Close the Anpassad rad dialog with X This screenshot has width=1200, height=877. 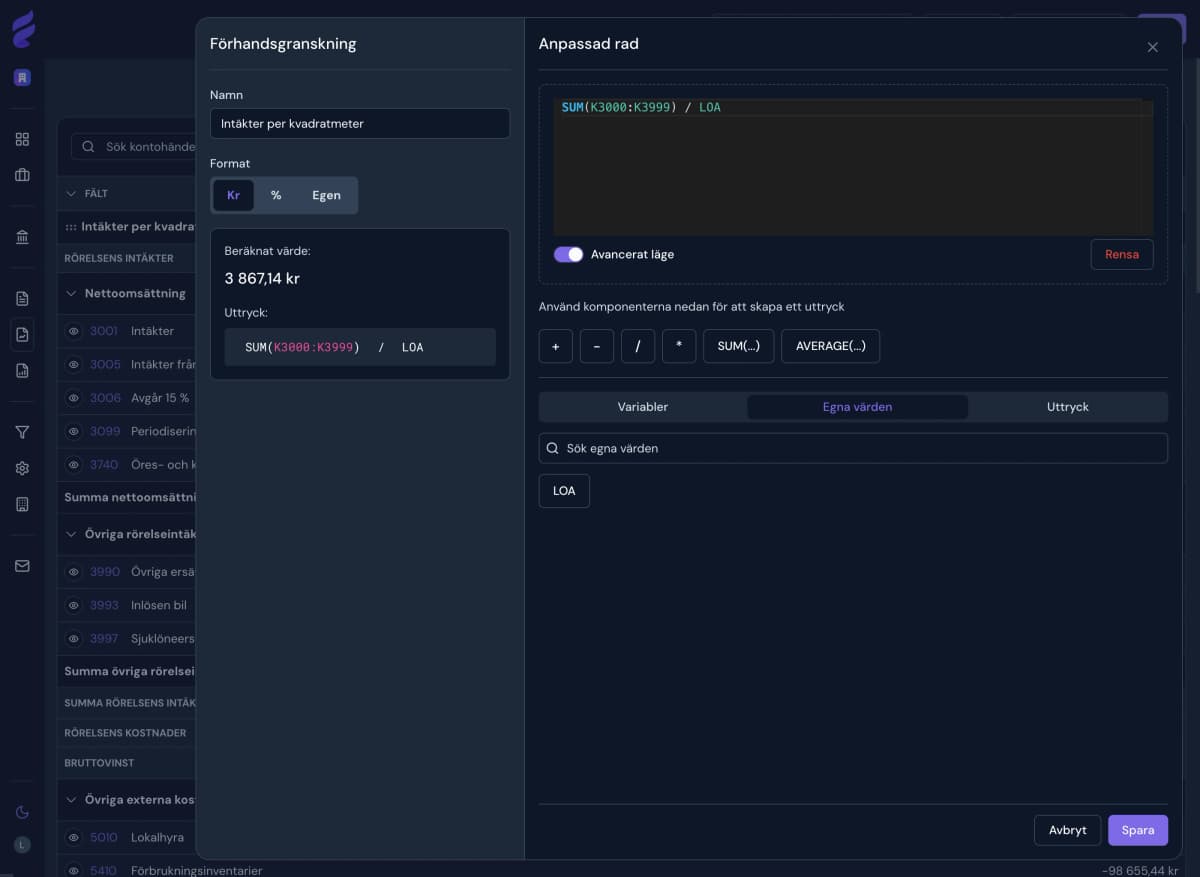click(1152, 47)
